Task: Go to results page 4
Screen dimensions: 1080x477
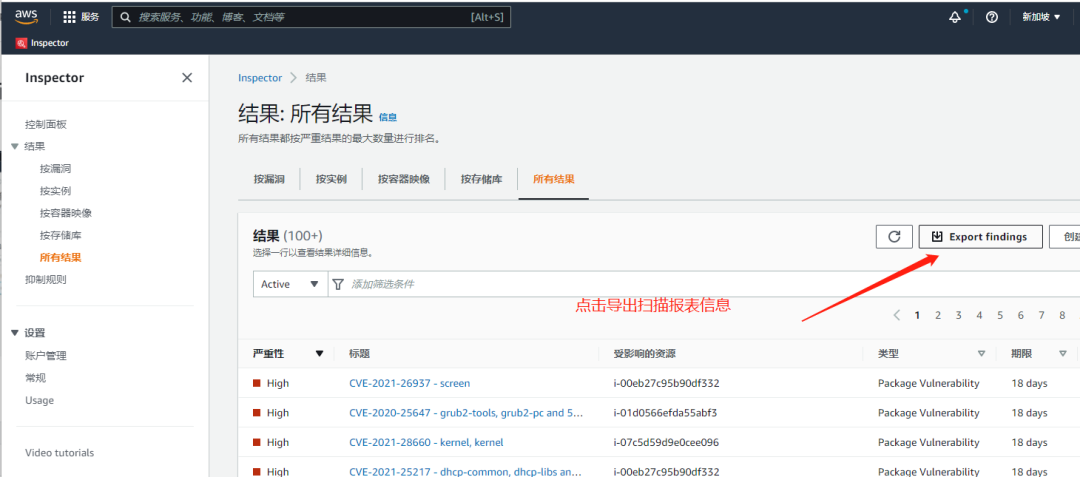Action: 979,315
